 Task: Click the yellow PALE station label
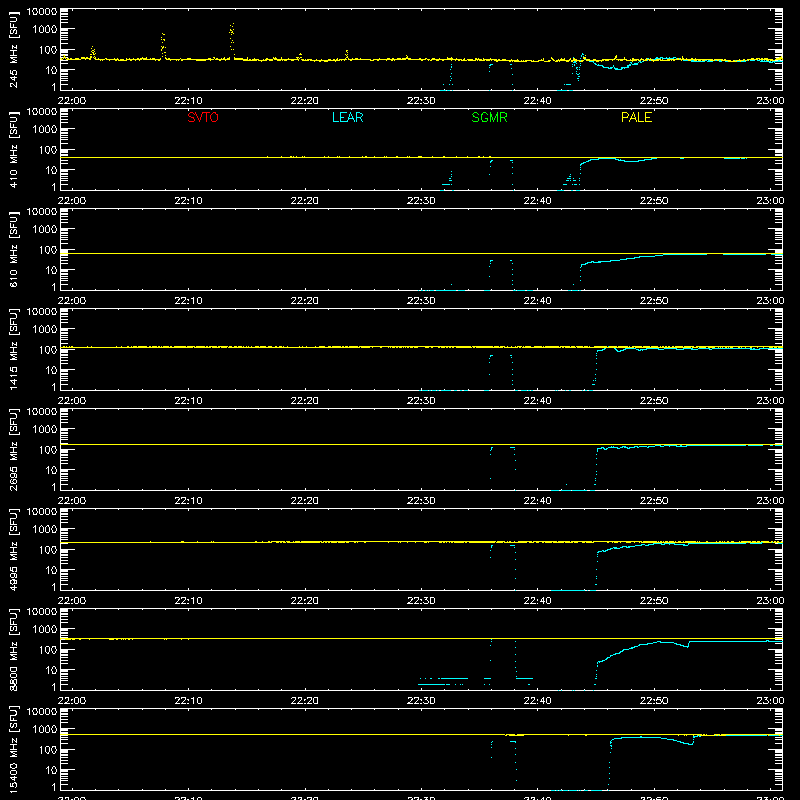(x=636, y=117)
